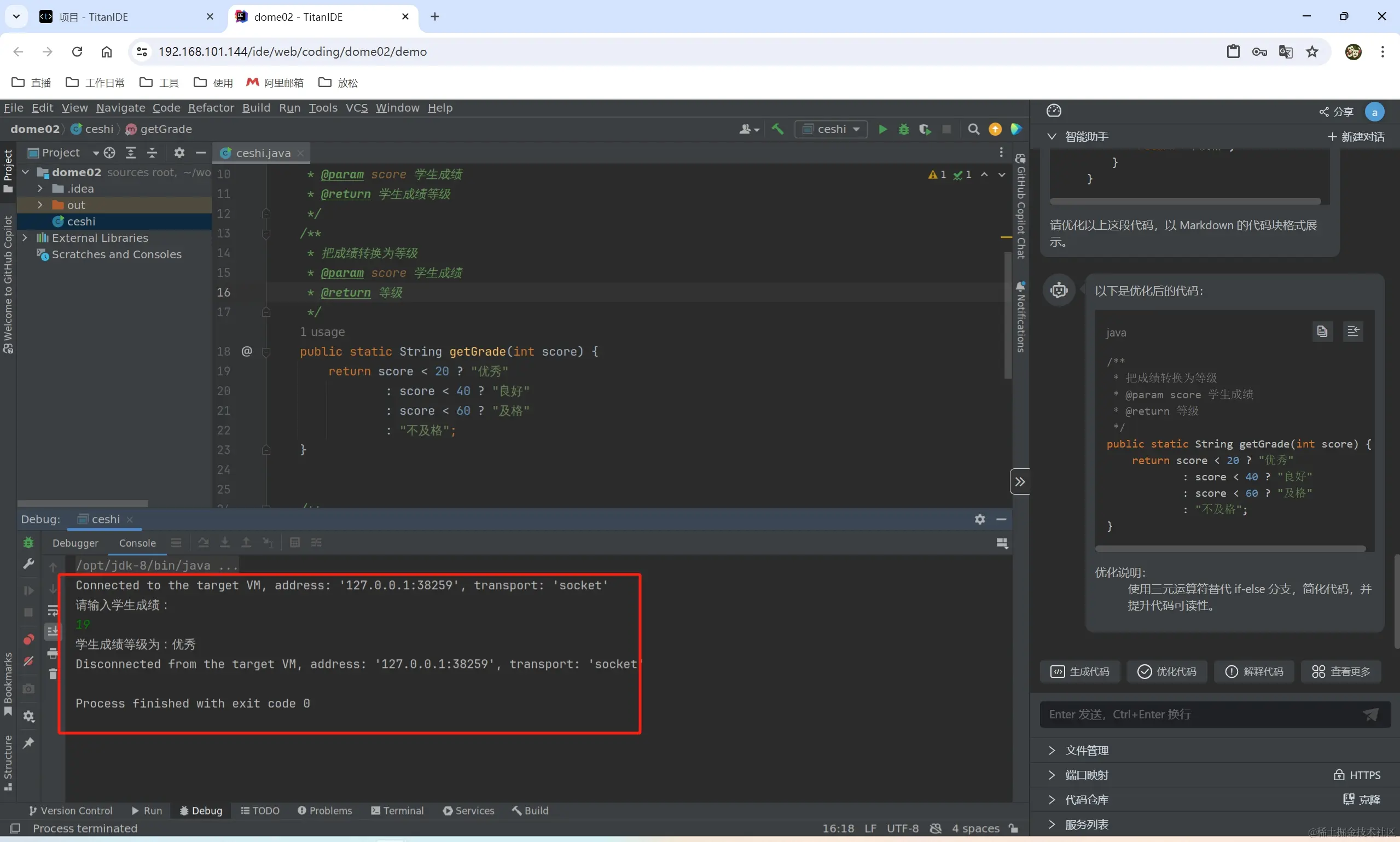Open Search Everywhere magnifier icon

(x=973, y=129)
